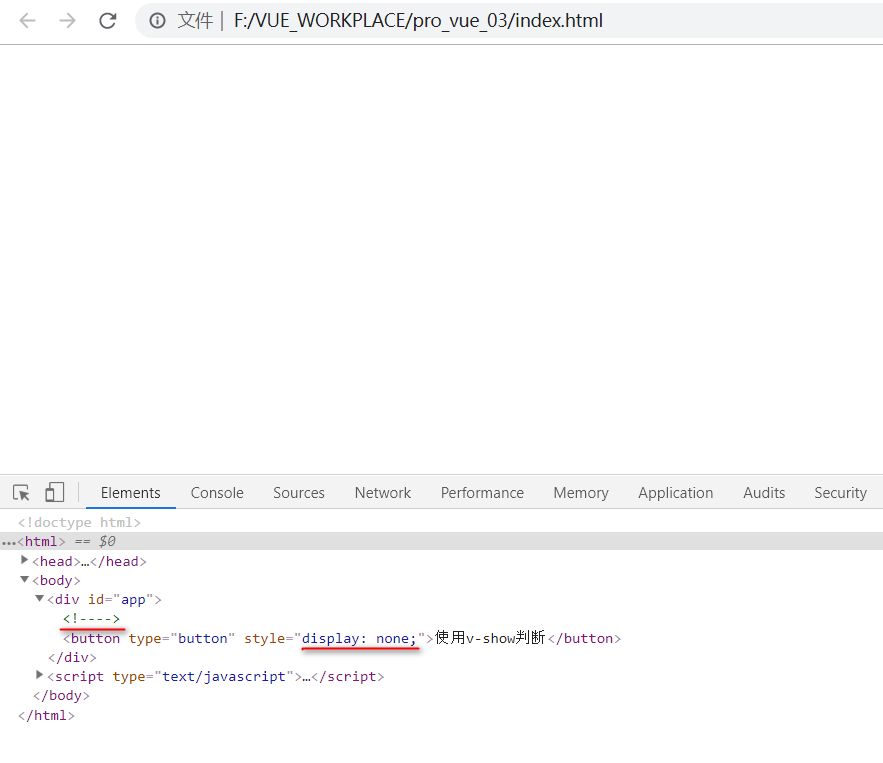This screenshot has height=763, width=883.
Task: Select the closing div tag
Action: (x=72, y=657)
